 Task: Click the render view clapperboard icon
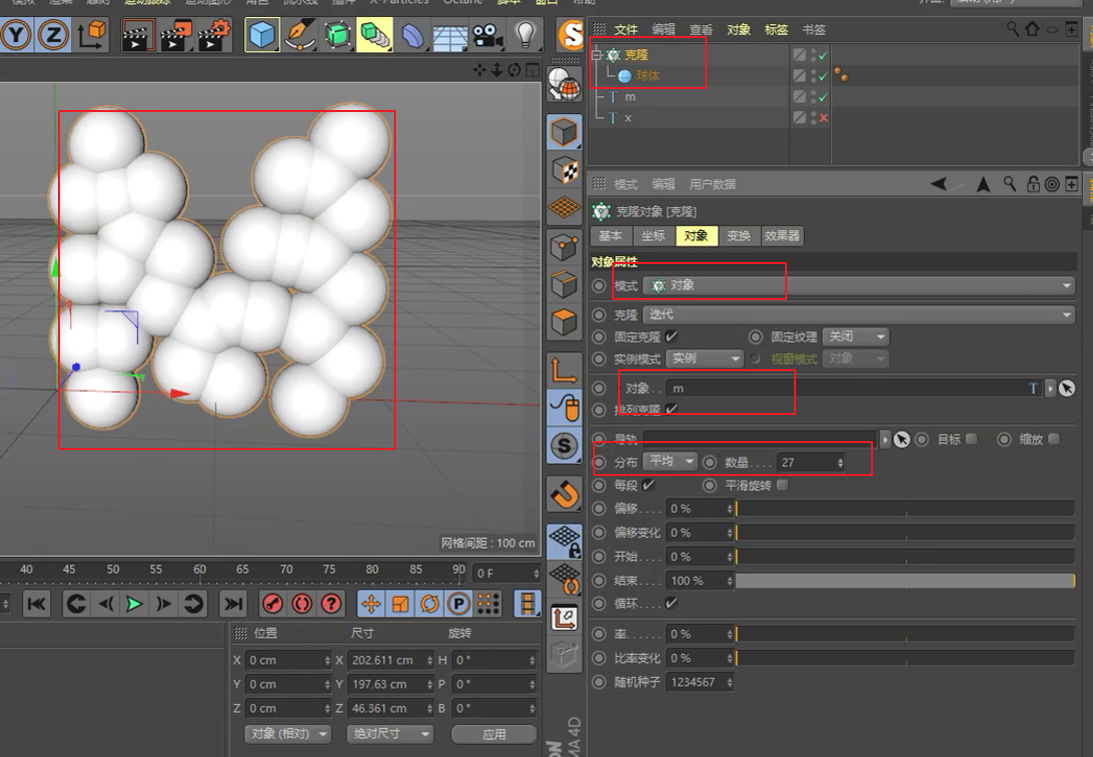point(138,35)
